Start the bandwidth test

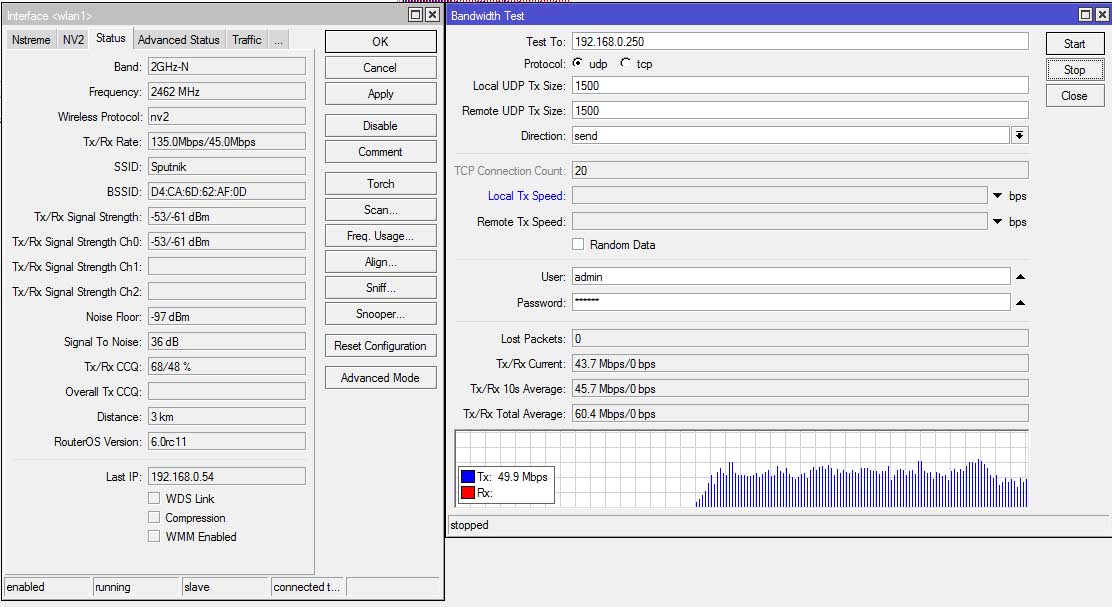click(1074, 44)
